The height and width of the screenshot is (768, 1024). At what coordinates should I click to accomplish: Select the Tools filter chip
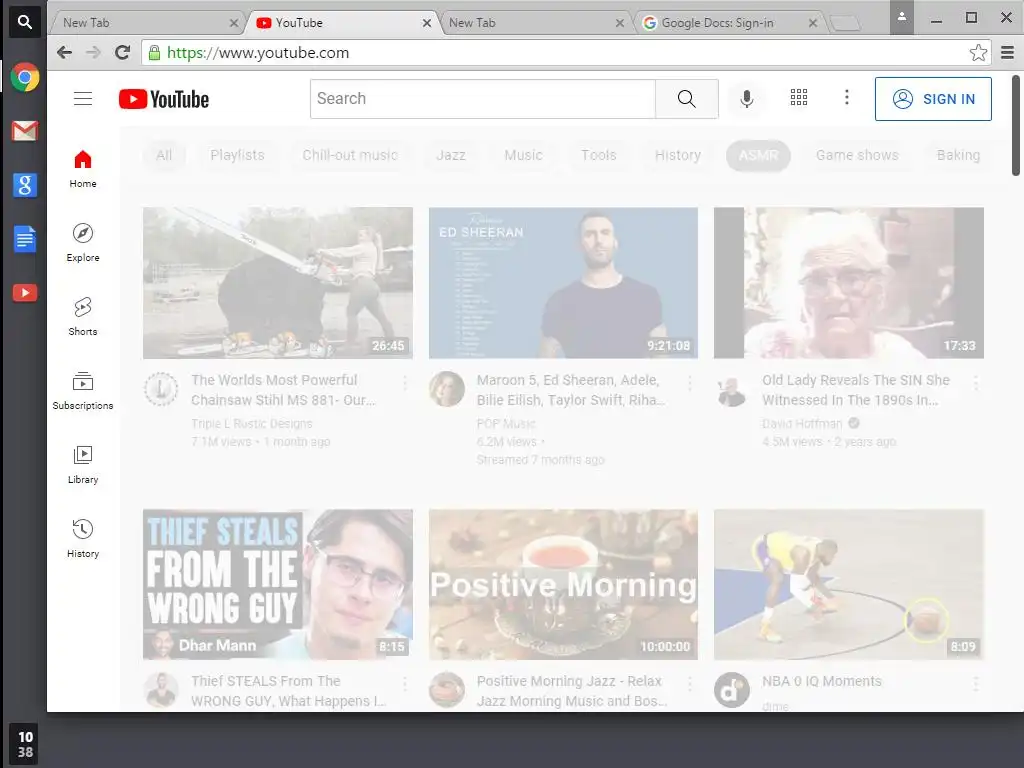click(599, 155)
